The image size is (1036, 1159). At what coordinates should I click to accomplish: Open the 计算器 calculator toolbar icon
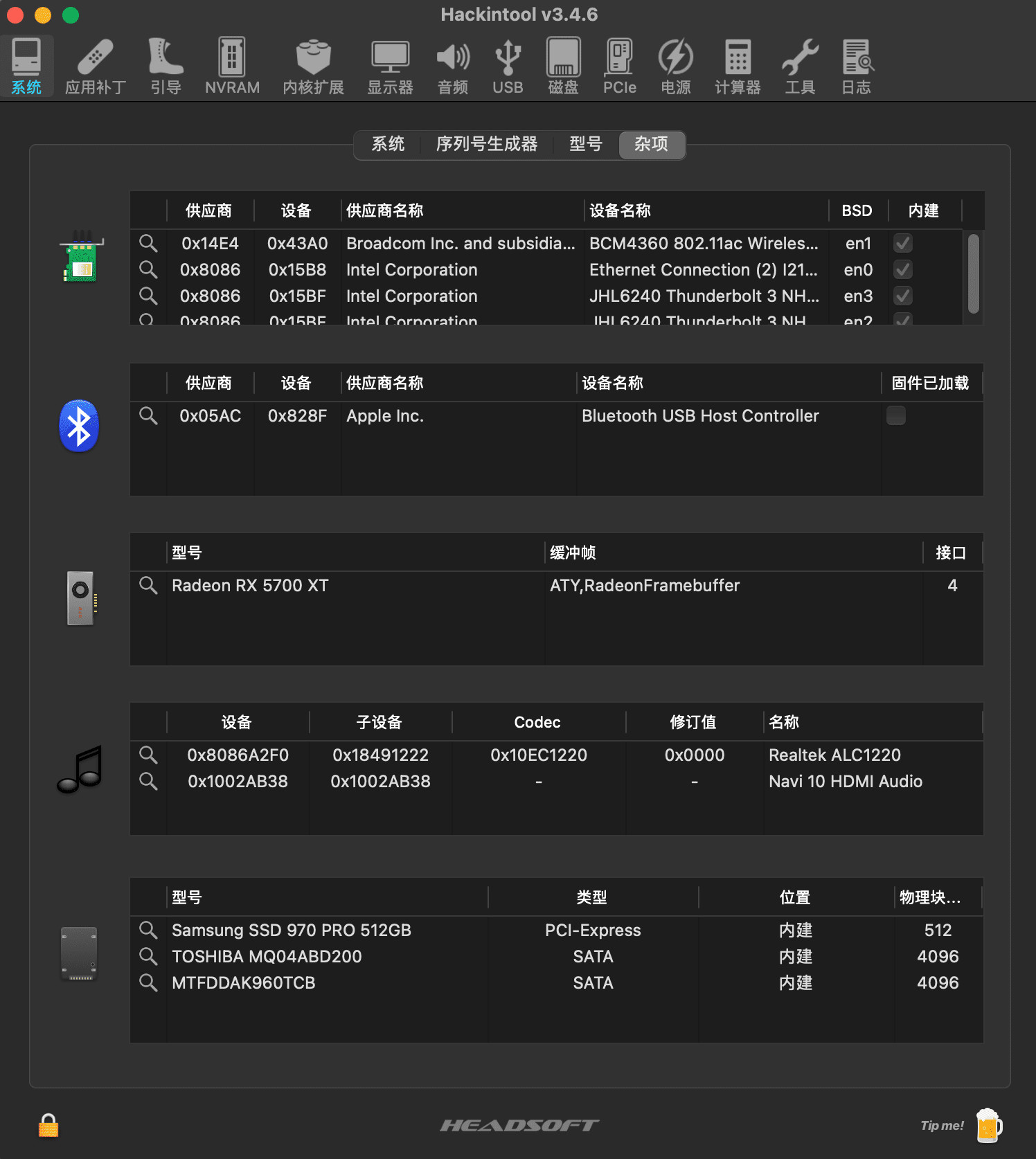coord(738,66)
